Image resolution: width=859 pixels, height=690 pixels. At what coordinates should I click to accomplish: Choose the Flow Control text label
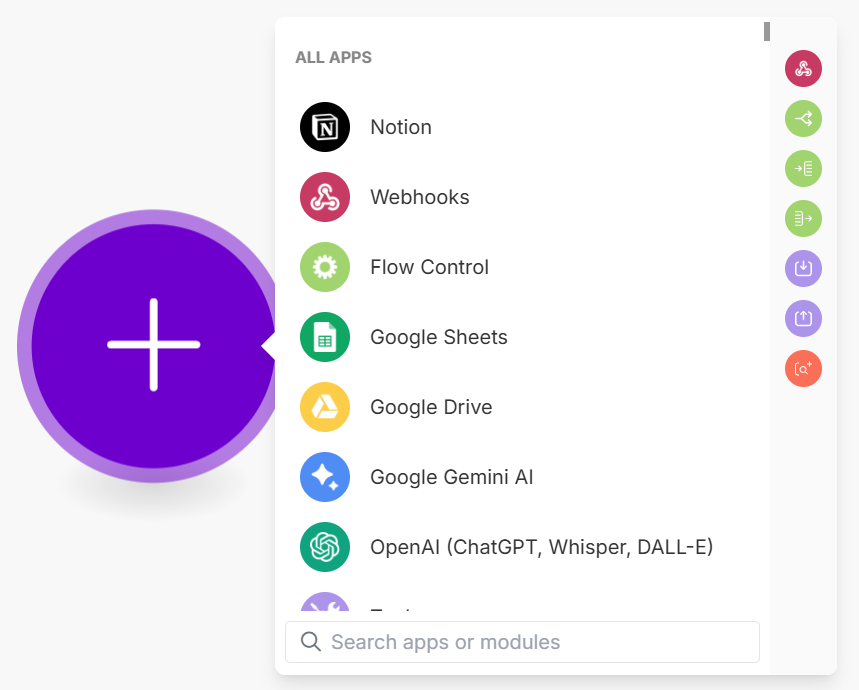coord(430,267)
